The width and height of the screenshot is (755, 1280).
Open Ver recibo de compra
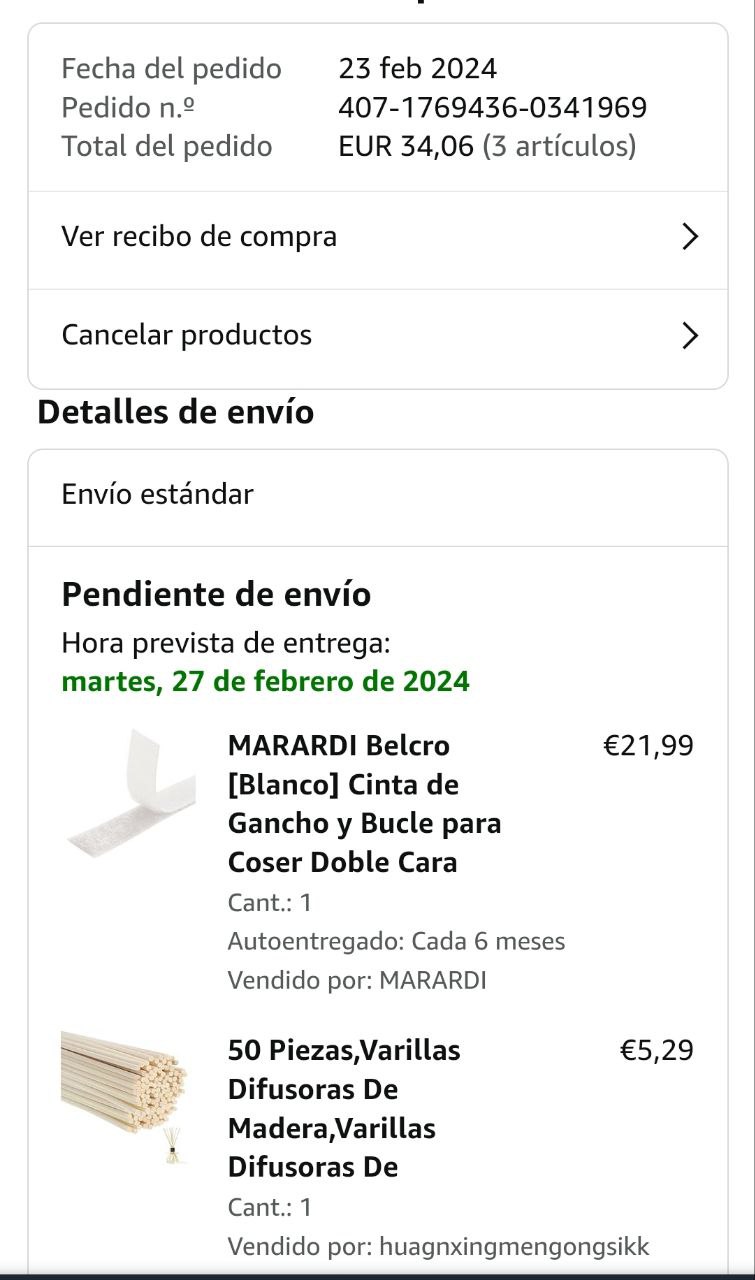(200, 237)
